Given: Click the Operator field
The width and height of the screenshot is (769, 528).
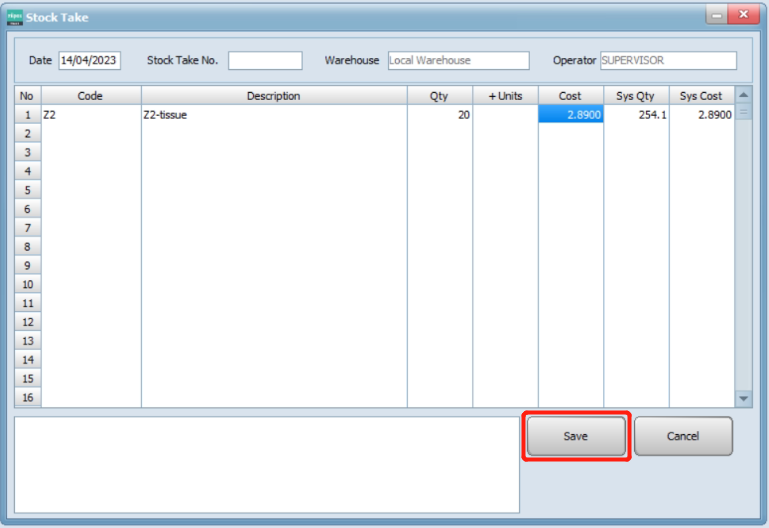Looking at the screenshot, I should point(668,61).
